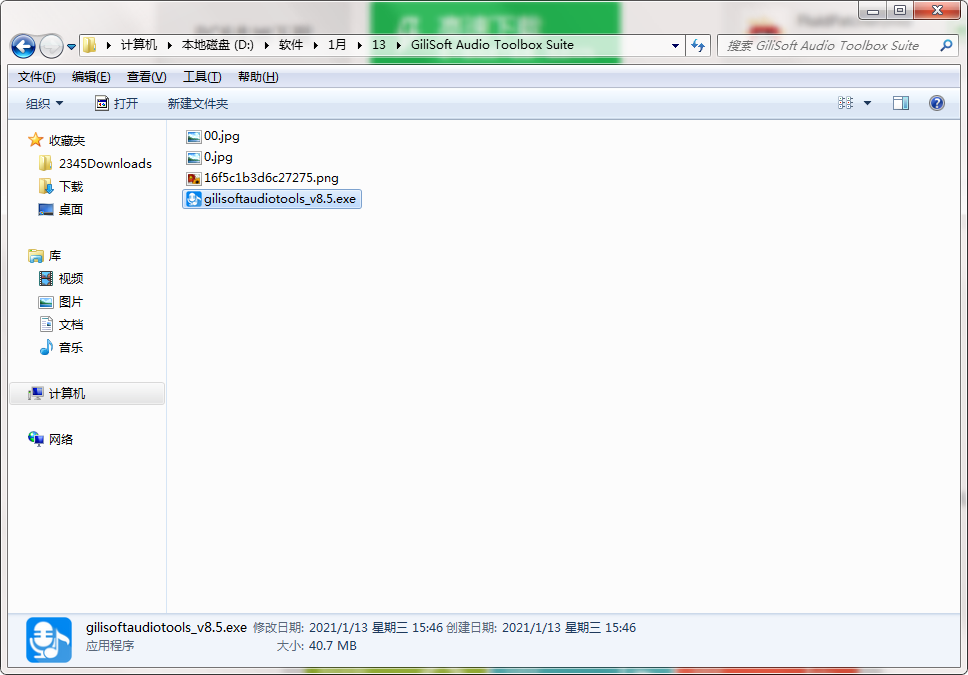Click the download folder icon beside 下载
This screenshot has height=675, width=968.
(x=46, y=186)
